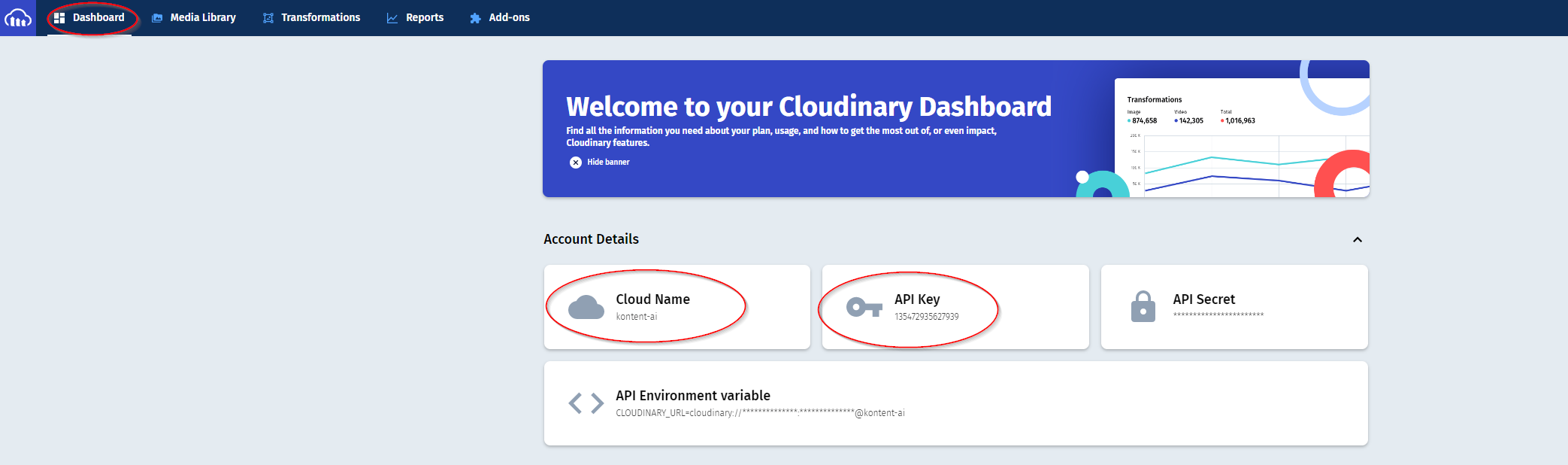The image size is (1568, 465).
Task: Click the Transformations crop icon
Action: [x=268, y=18]
